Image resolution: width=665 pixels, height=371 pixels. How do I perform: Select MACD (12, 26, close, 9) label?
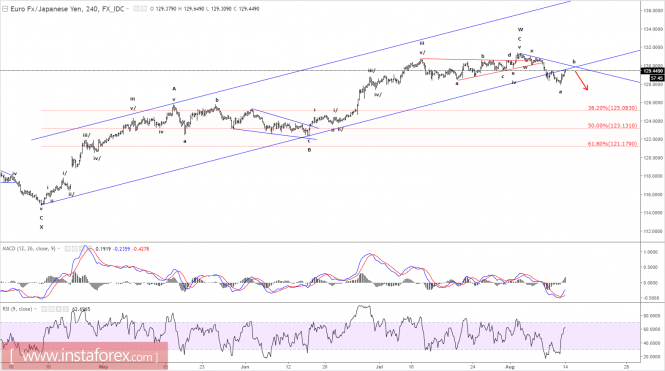click(x=29, y=248)
